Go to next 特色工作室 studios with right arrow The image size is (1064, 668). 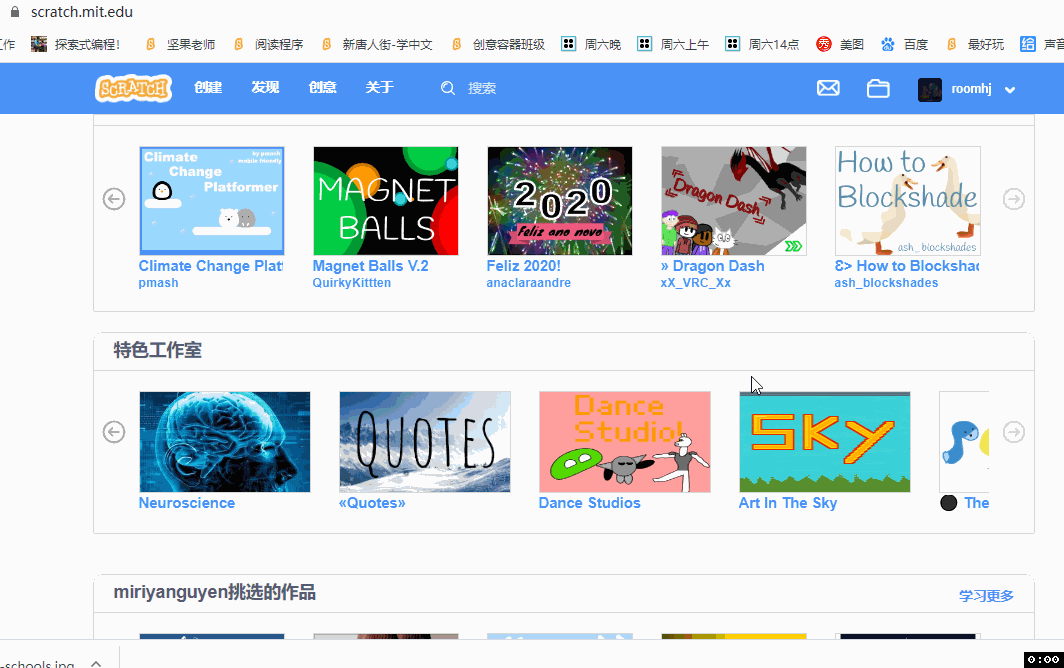click(1014, 432)
